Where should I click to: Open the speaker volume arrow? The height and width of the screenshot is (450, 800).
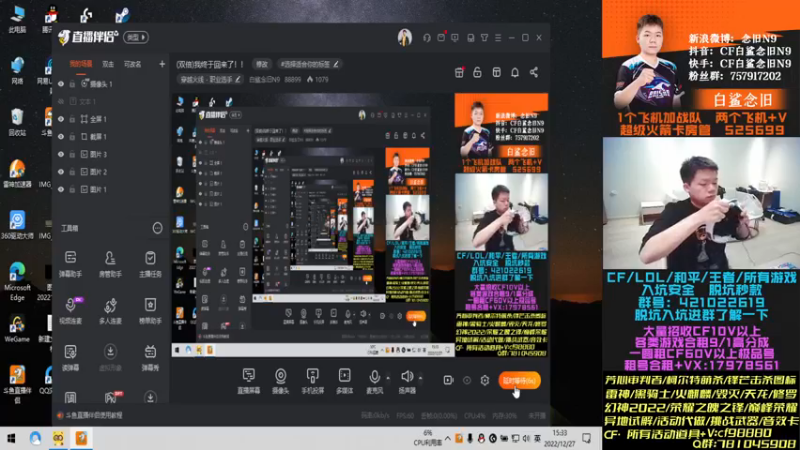click(x=420, y=378)
